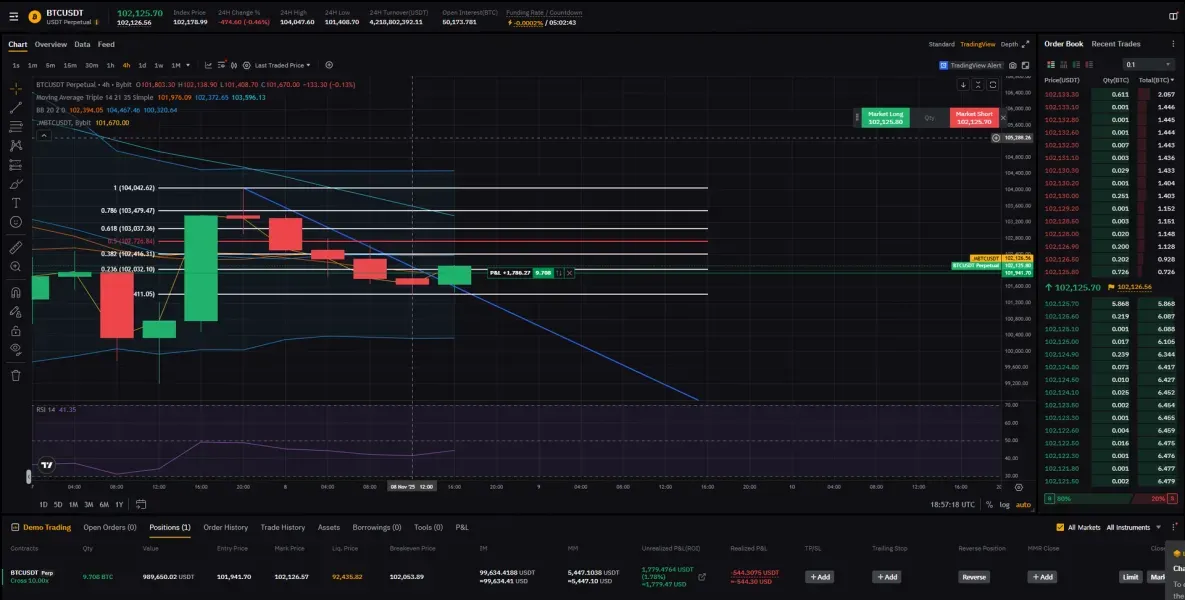Viewport: 1185px width, 600px height.
Task: Toggle lock all drawings padlock
Action: 16,330
